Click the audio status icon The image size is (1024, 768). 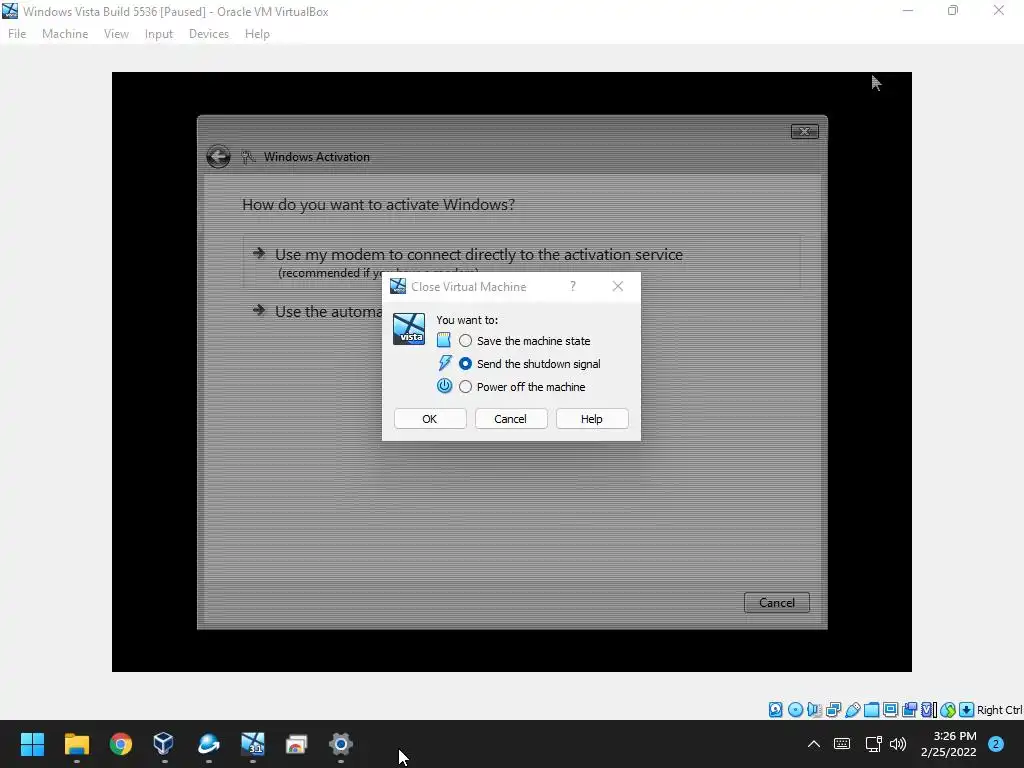814,710
